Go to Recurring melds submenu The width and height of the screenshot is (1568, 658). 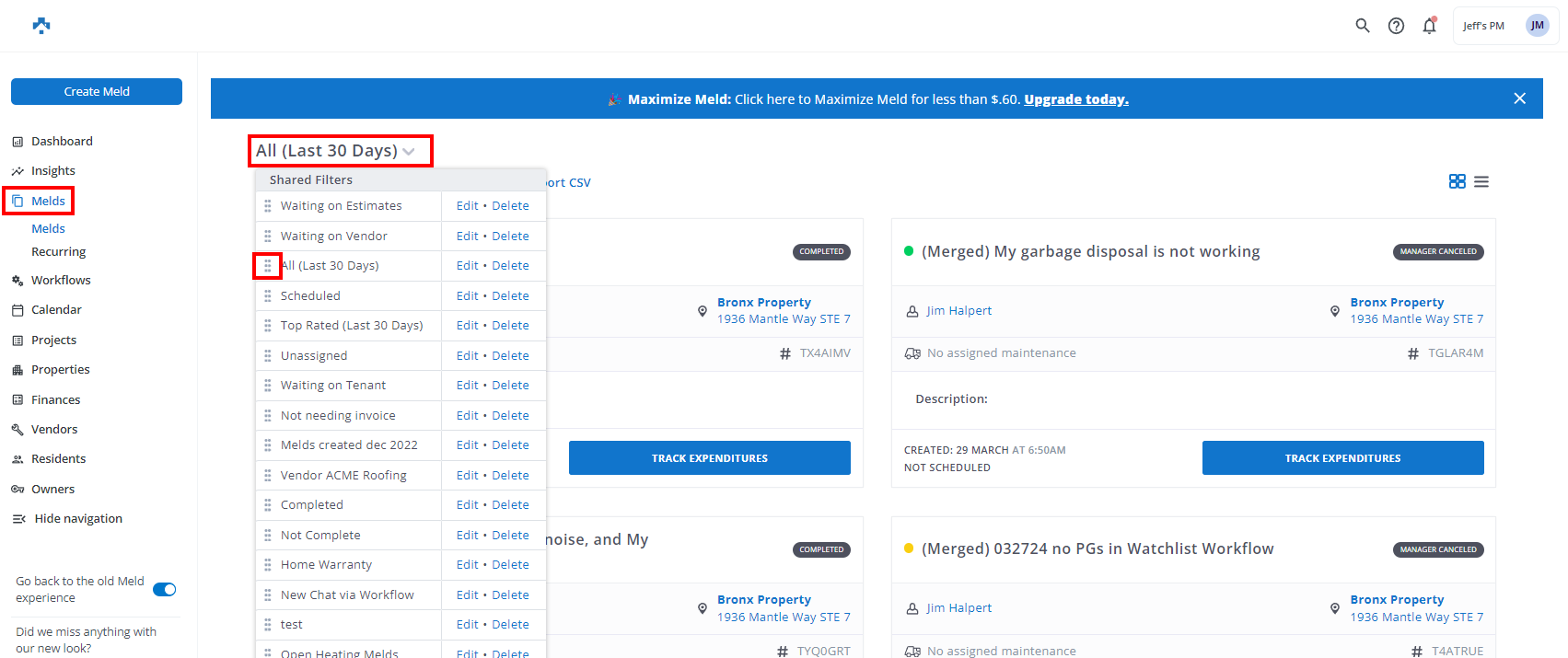pyautogui.click(x=58, y=252)
